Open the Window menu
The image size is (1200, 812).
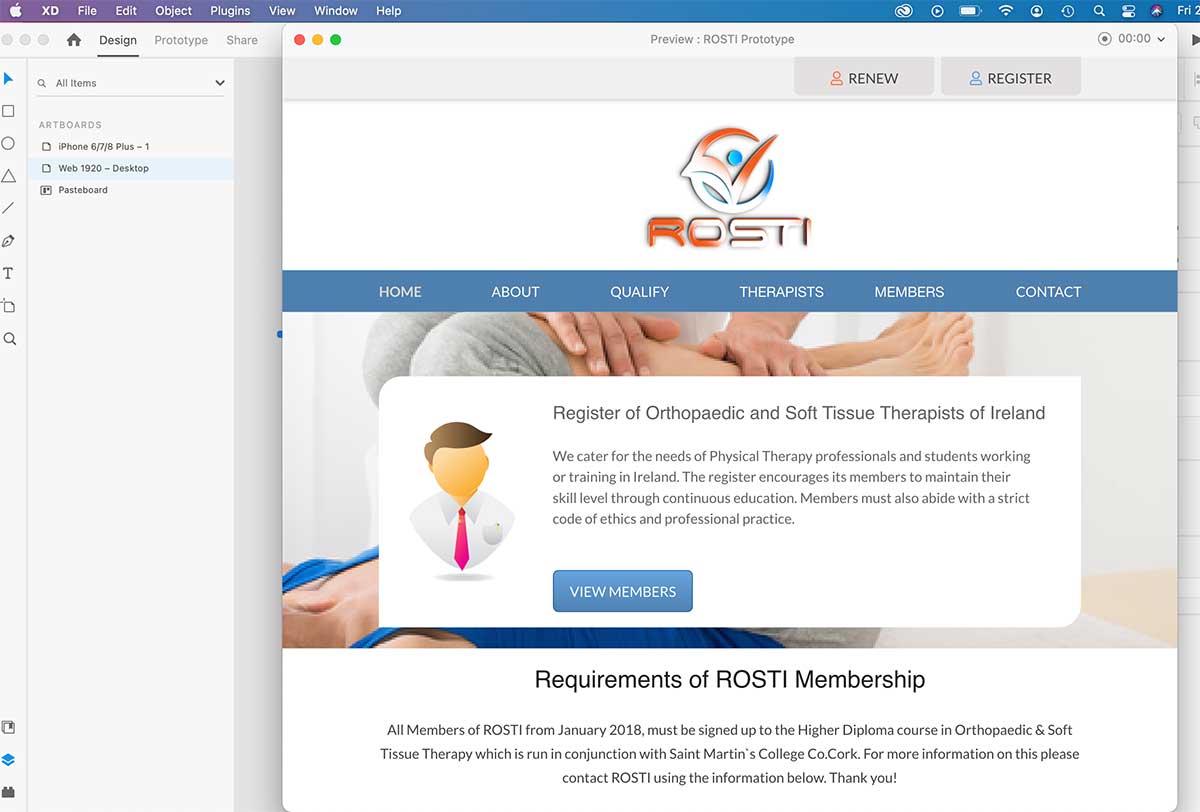point(336,11)
